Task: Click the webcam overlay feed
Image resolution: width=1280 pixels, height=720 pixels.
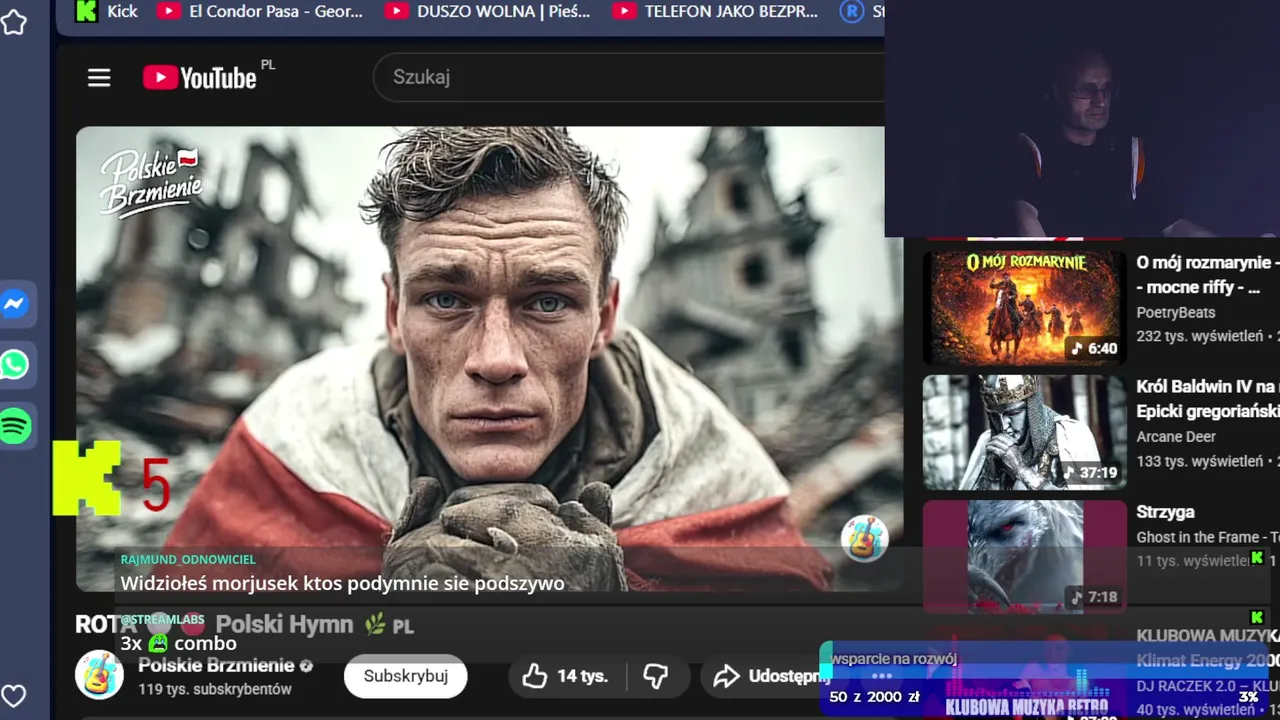Action: [x=1082, y=118]
